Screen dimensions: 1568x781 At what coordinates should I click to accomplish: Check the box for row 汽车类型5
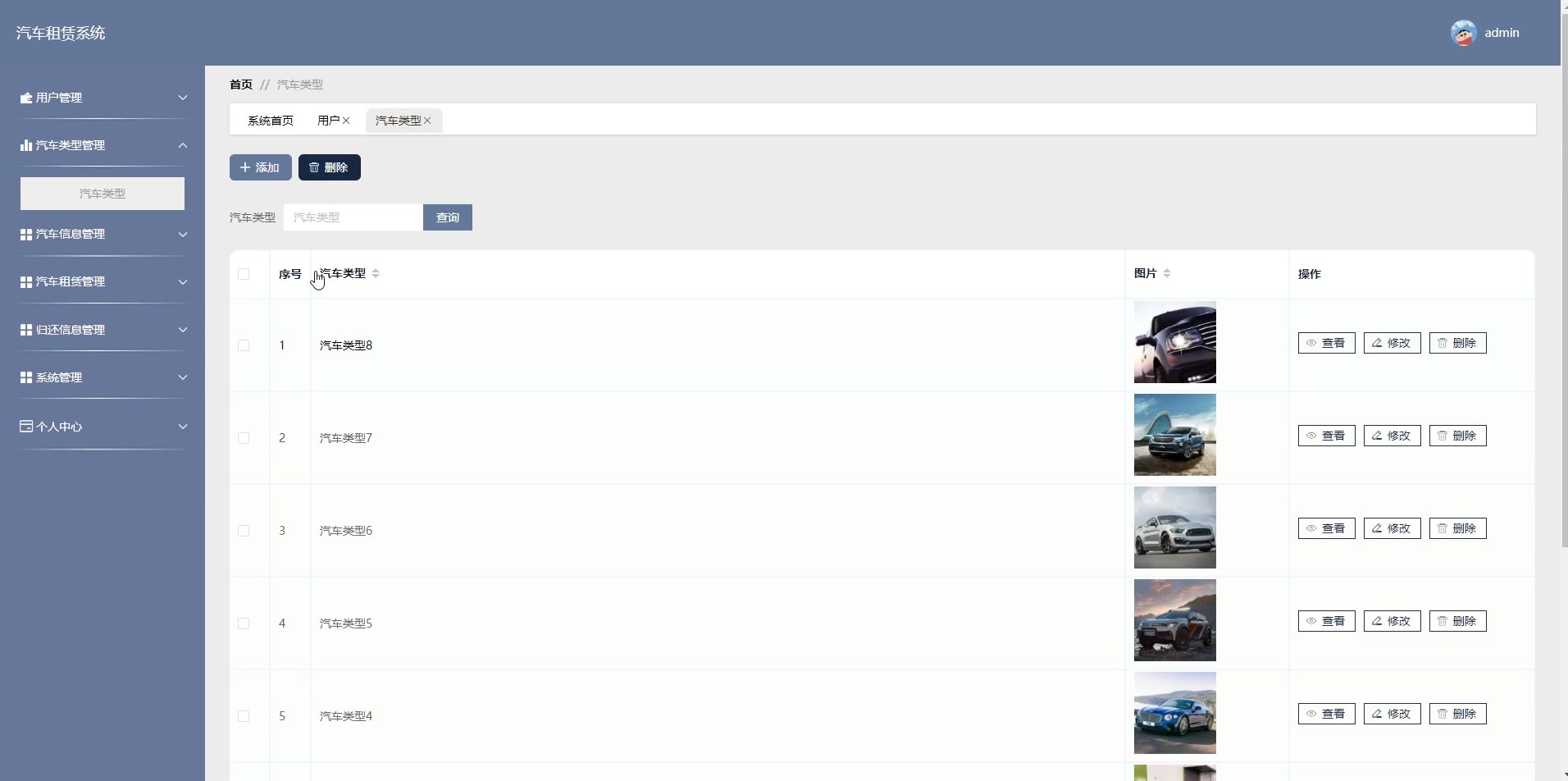coord(244,623)
